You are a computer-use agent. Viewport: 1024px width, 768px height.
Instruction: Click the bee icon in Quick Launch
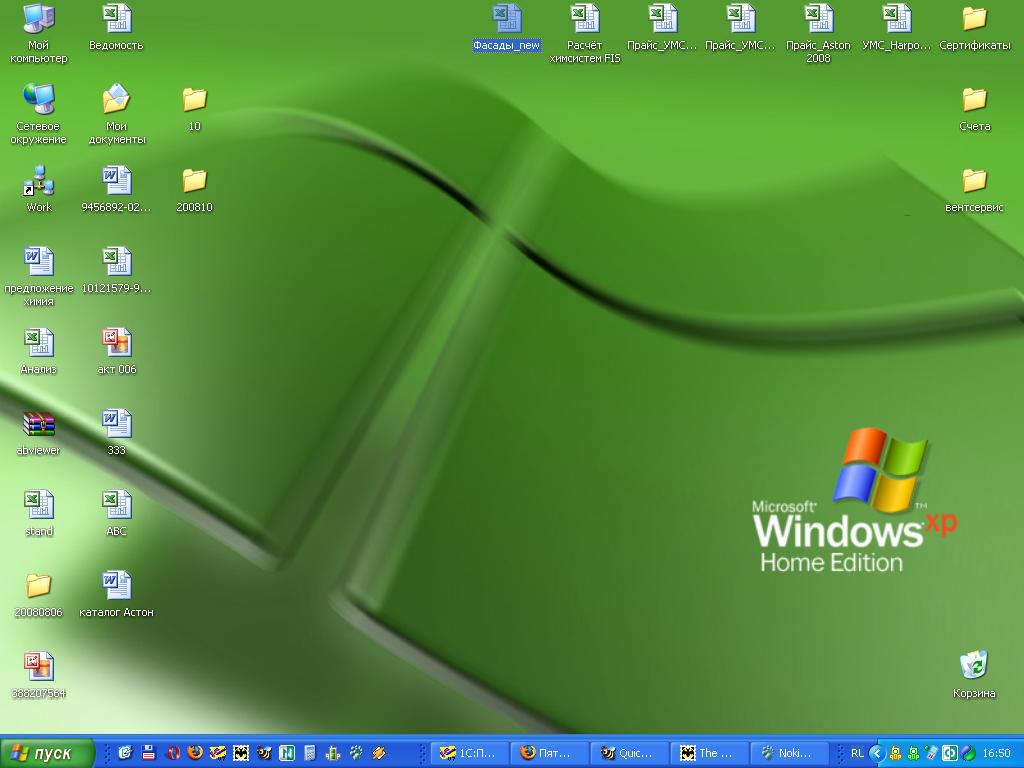click(264, 753)
